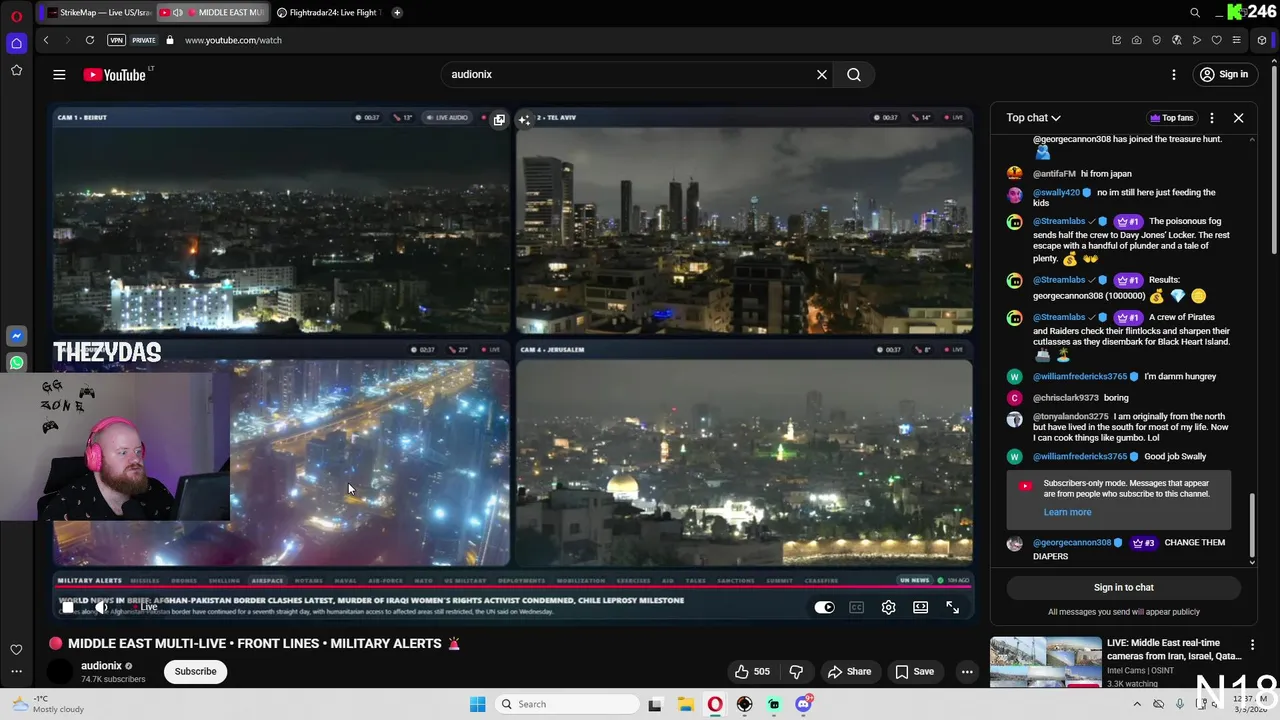Click username @georgecannon308 CHANGE THEM DIAPERS message
Image resolution: width=1280 pixels, height=720 pixels.
coord(1072,542)
